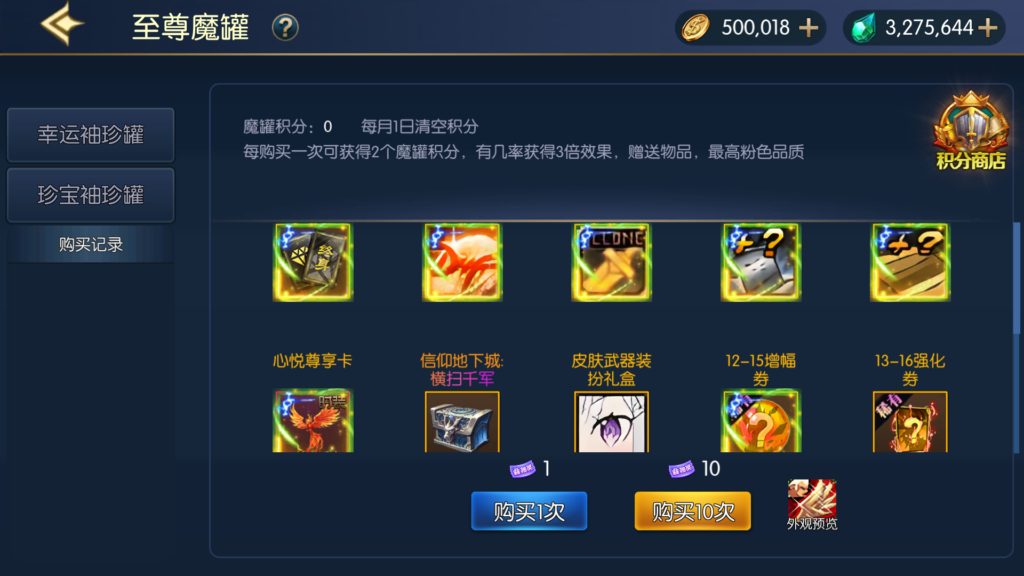1024x576 pixels.
Task: Select the 皮肤武器装扮礼盒 reward icon
Action: point(611,262)
